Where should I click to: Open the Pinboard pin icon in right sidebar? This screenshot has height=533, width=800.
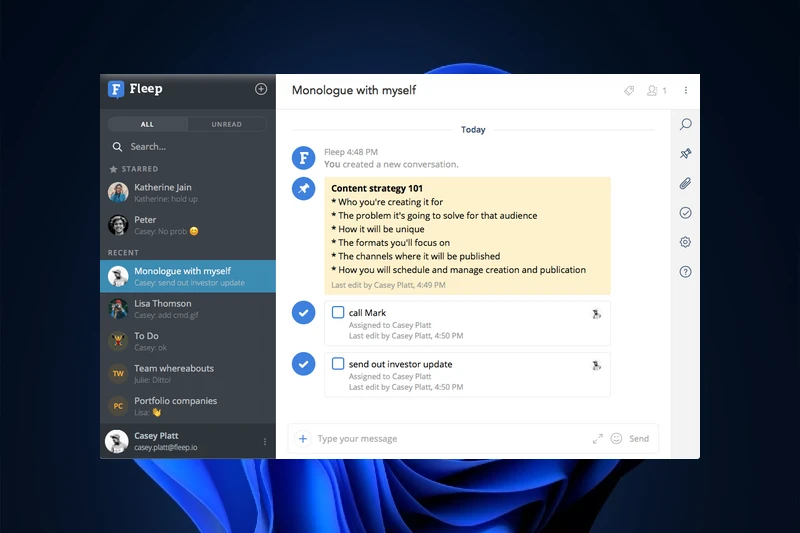click(x=686, y=154)
